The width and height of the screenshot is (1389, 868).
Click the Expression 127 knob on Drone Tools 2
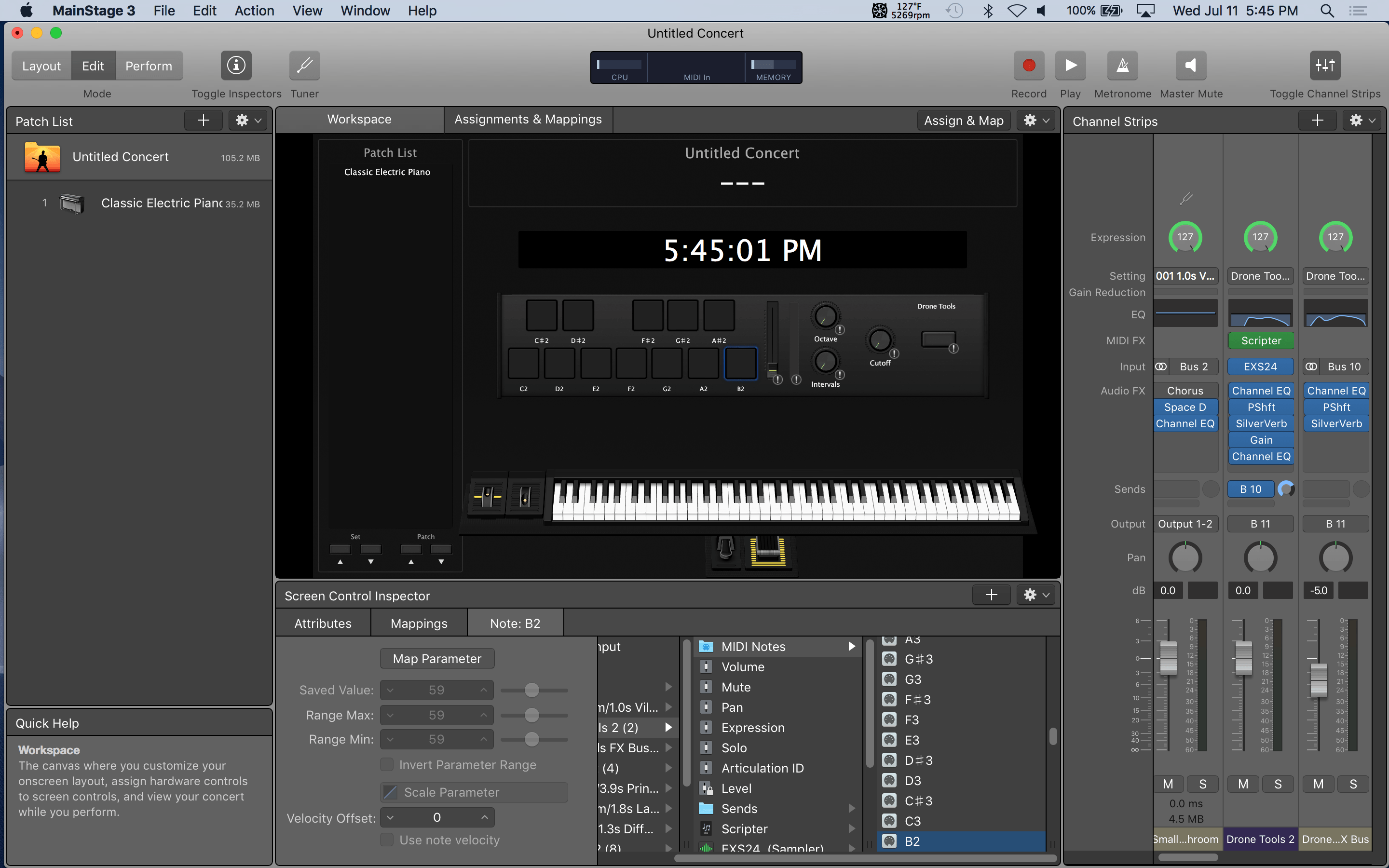[1260, 237]
